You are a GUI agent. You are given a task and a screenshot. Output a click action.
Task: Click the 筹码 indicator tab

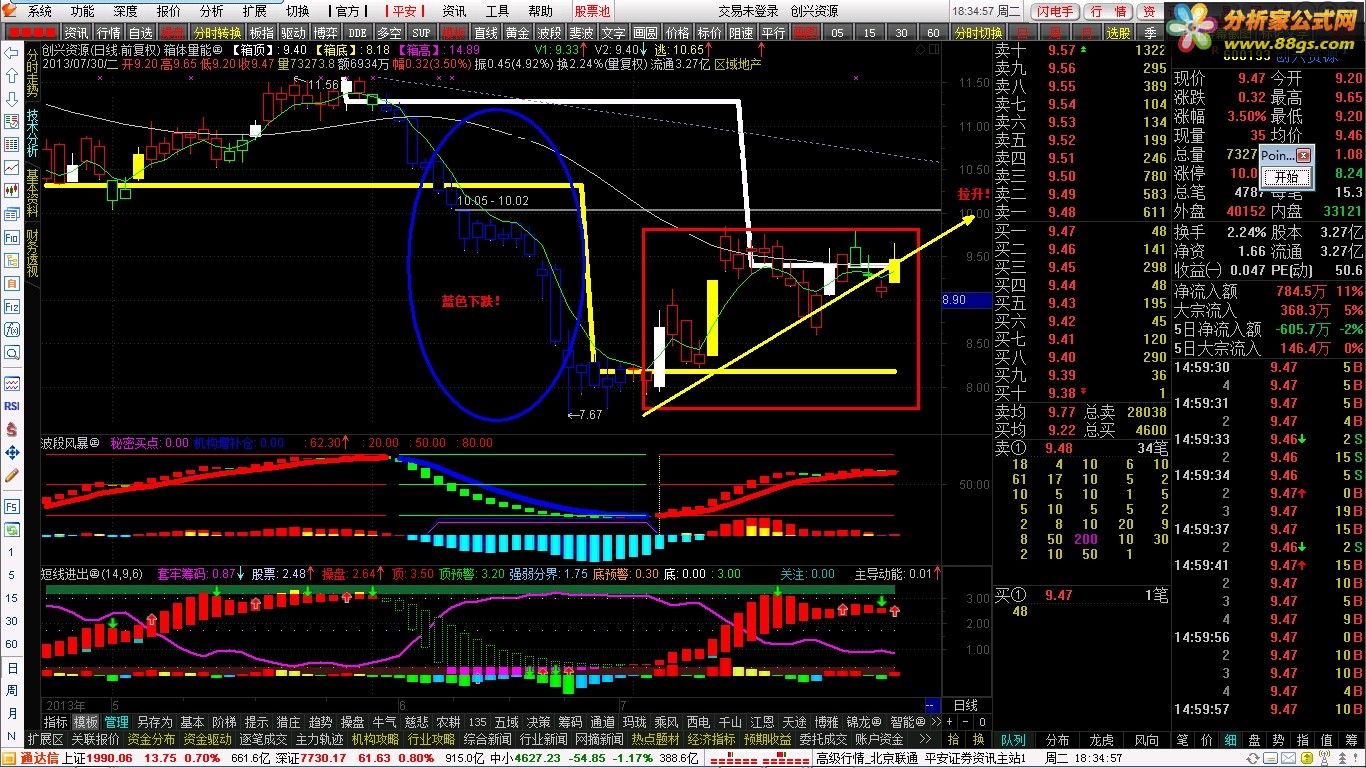[570, 722]
